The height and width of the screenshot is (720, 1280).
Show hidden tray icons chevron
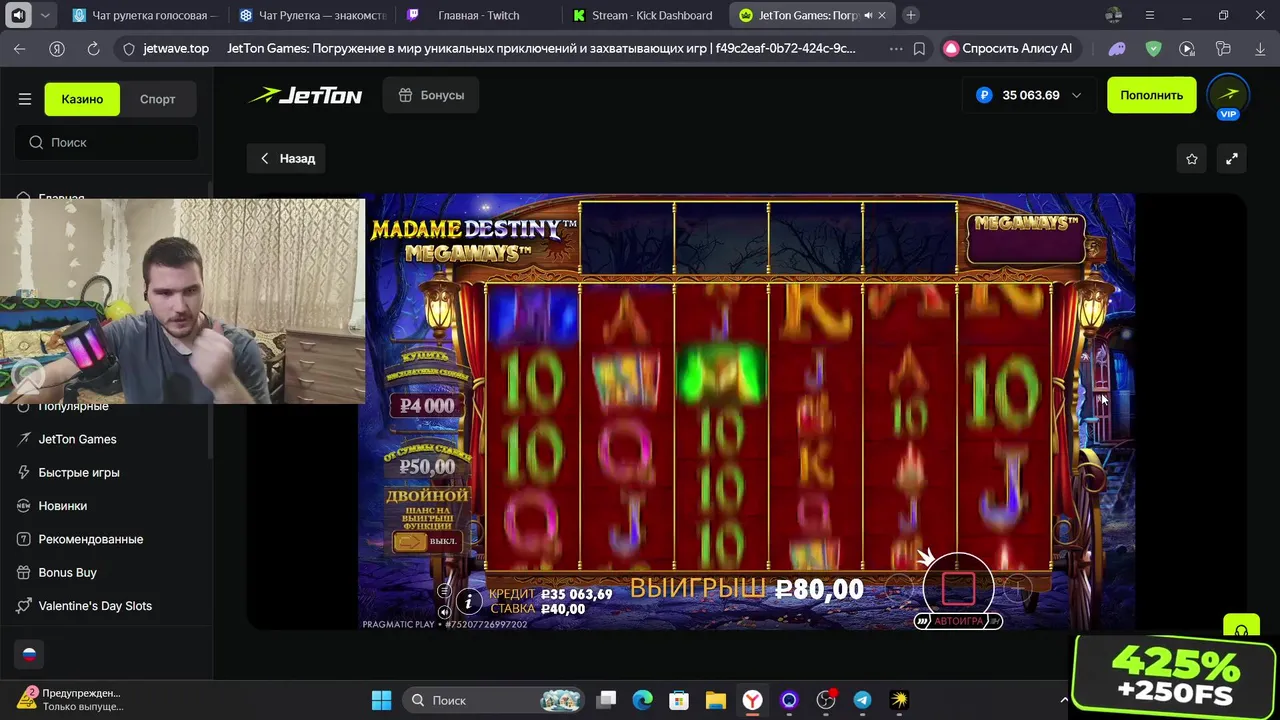pos(1064,700)
